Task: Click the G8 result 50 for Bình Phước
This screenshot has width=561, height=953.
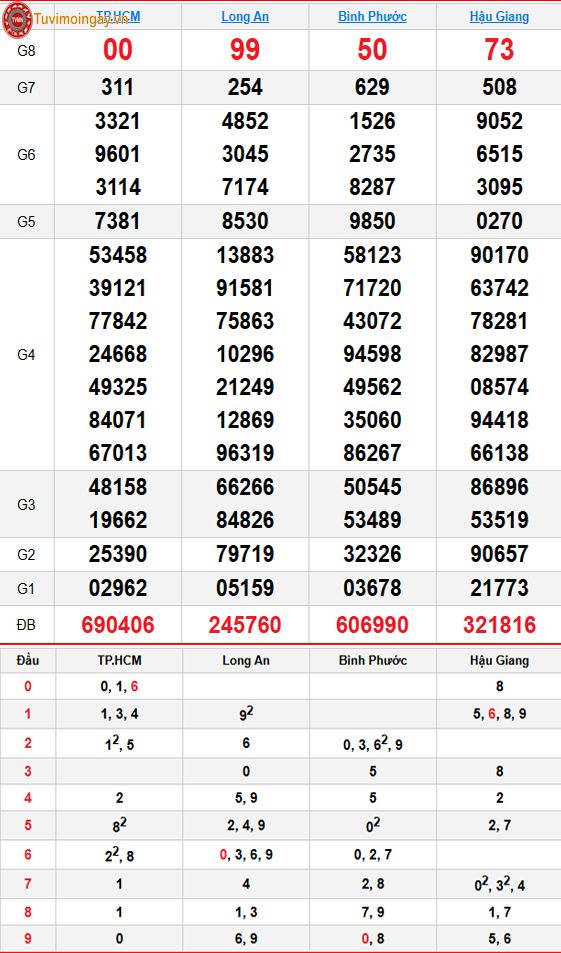Action: (372, 50)
